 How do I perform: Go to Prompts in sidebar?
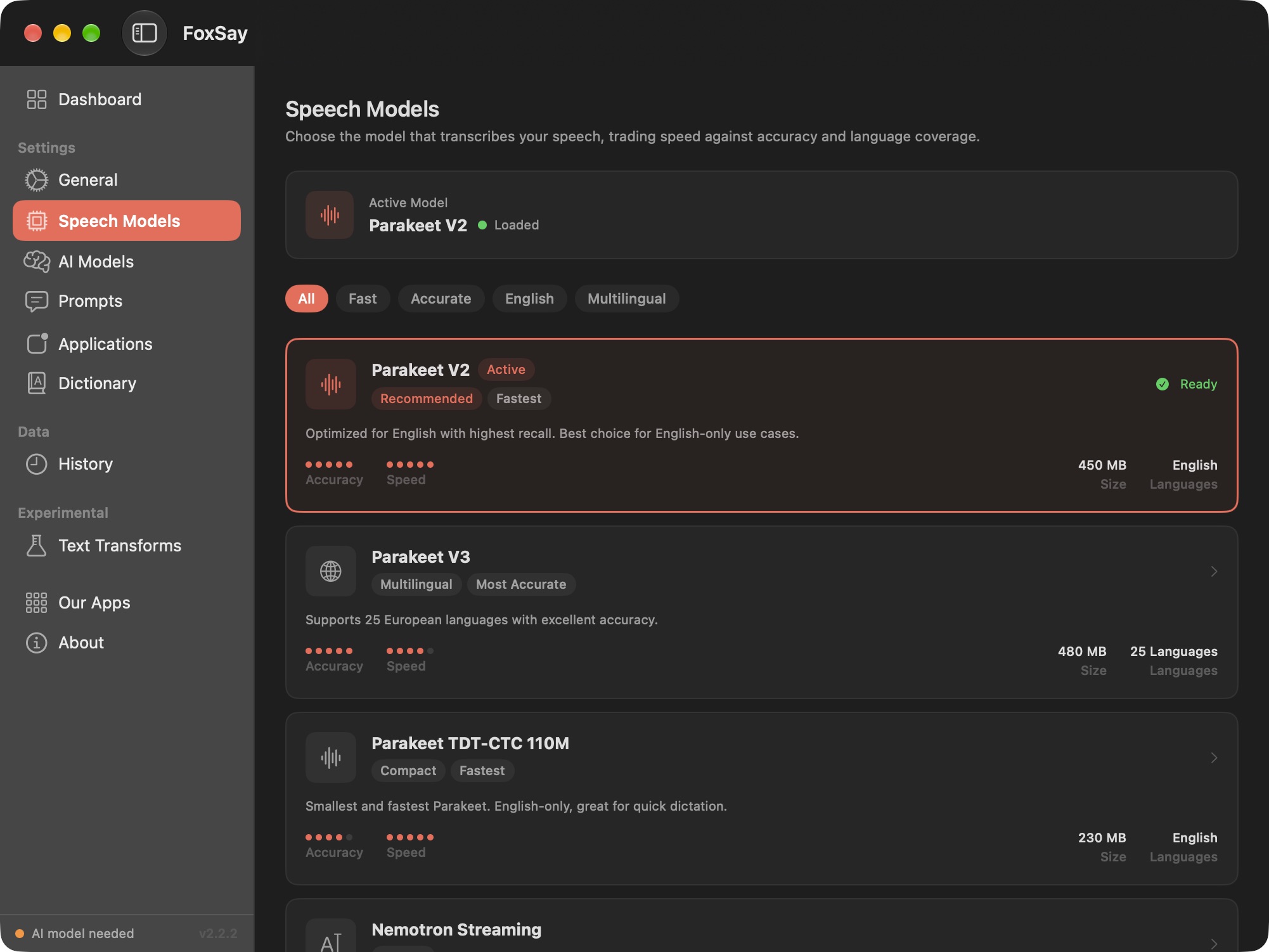coord(127,301)
